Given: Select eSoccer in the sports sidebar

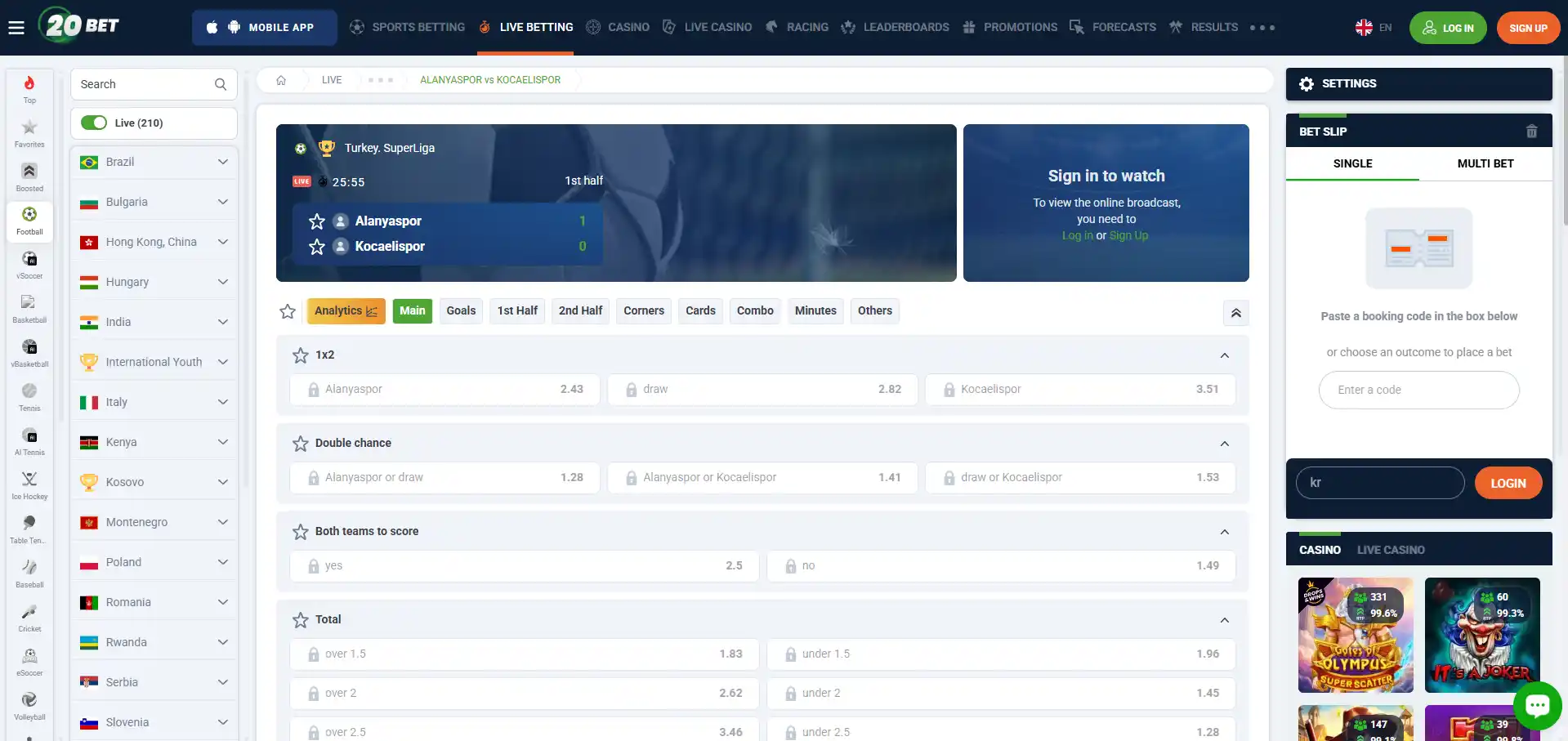Looking at the screenshot, I should (29, 663).
